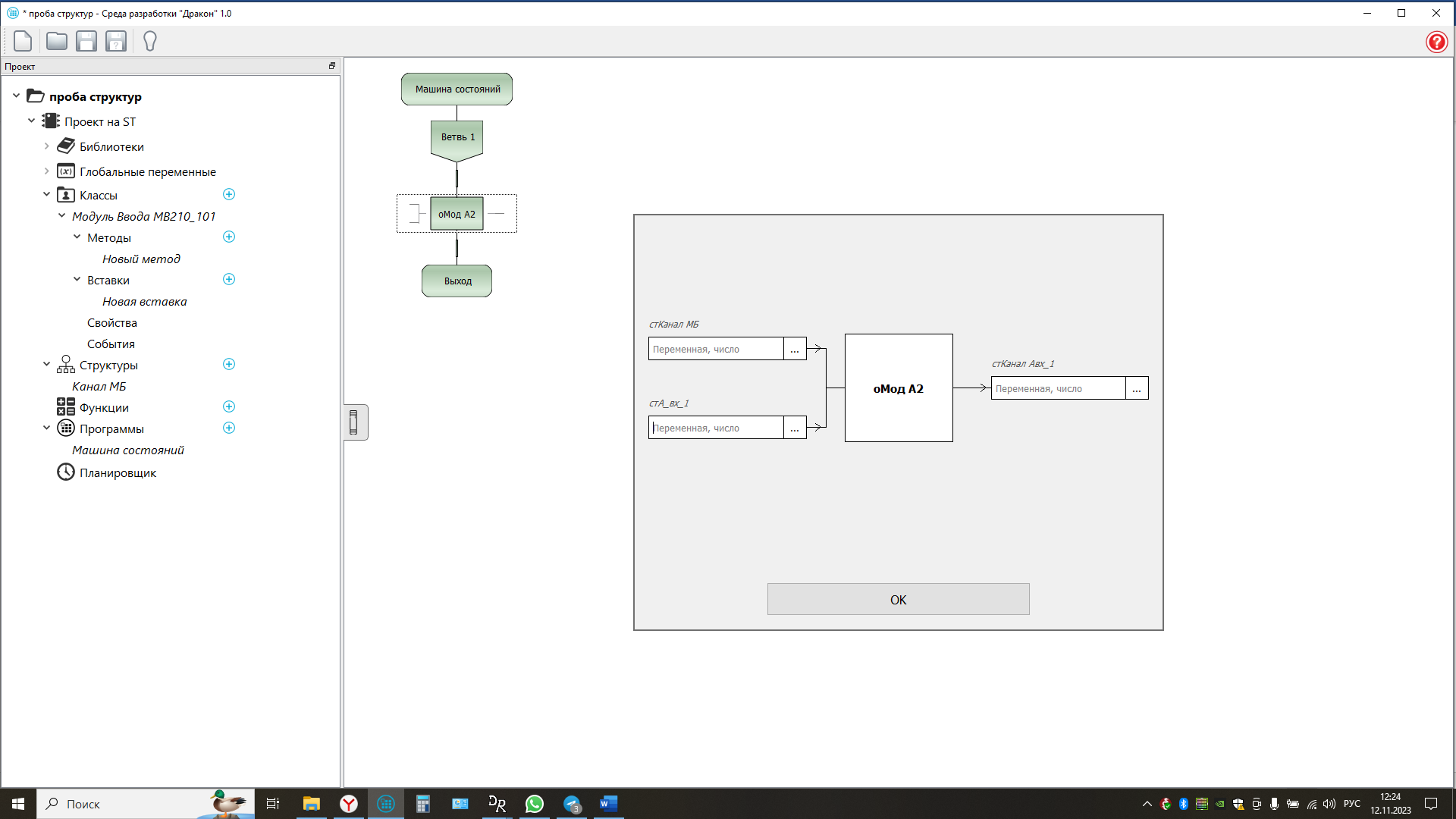Click the Save toolbar icon

pyautogui.click(x=86, y=41)
